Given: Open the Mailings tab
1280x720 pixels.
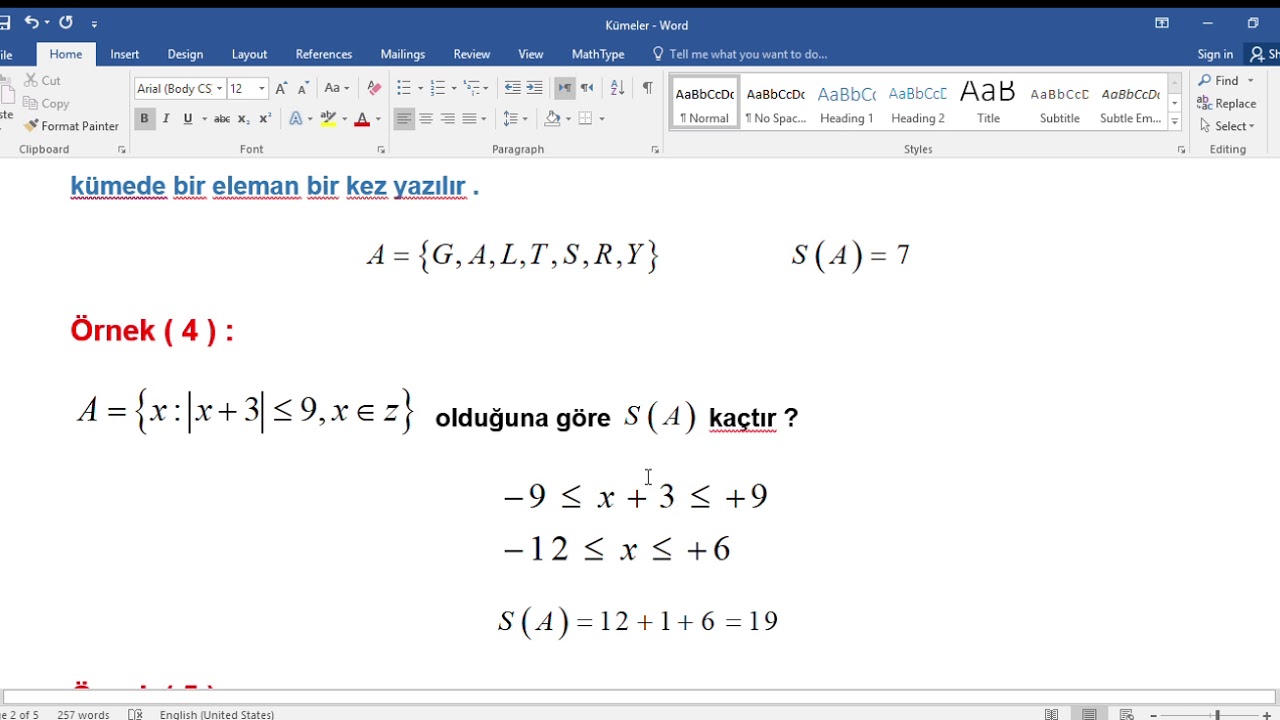Looking at the screenshot, I should [403, 54].
